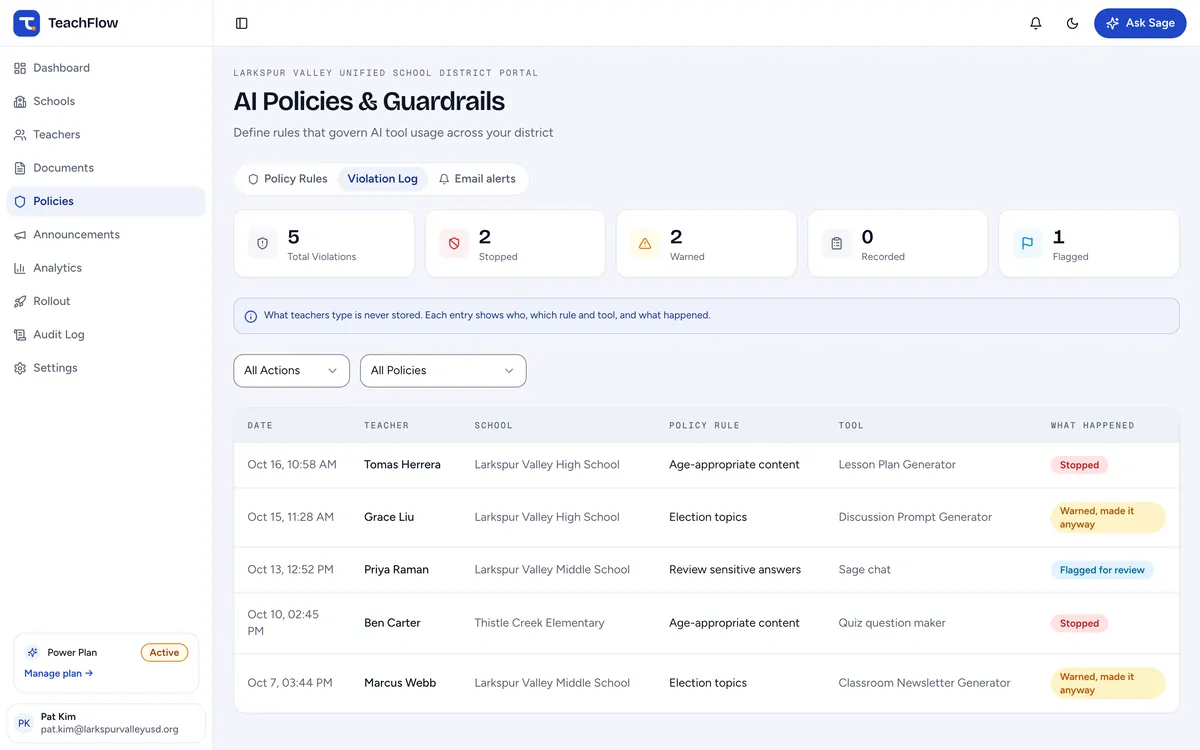Switch to the Email alerts tab
The height and width of the screenshot is (750, 1200).
tap(477, 179)
